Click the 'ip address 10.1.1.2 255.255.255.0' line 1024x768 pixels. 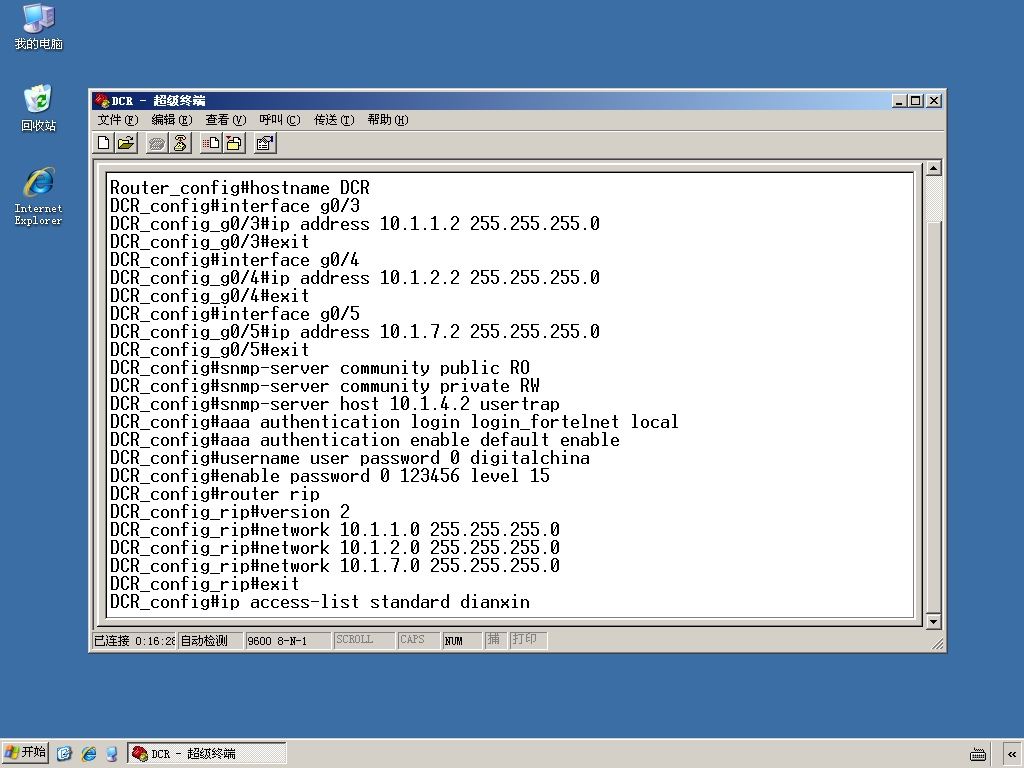coord(355,224)
